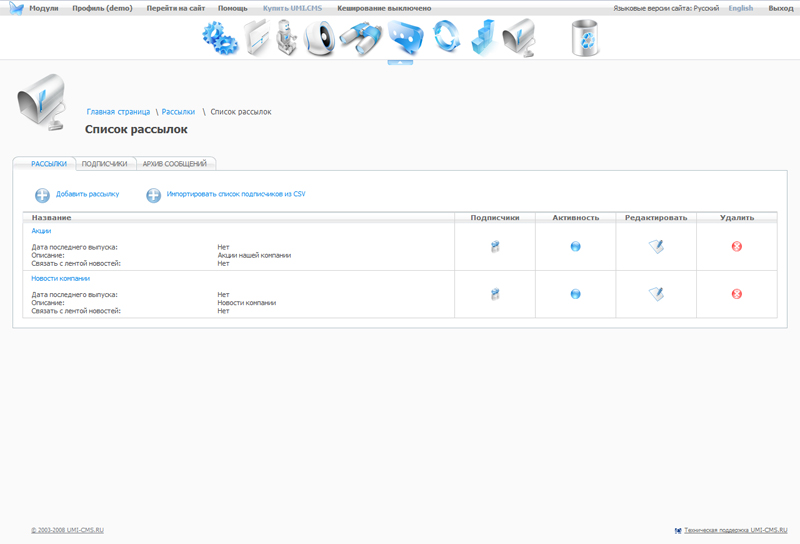Open the recycle bin trash icon

(x=585, y=38)
